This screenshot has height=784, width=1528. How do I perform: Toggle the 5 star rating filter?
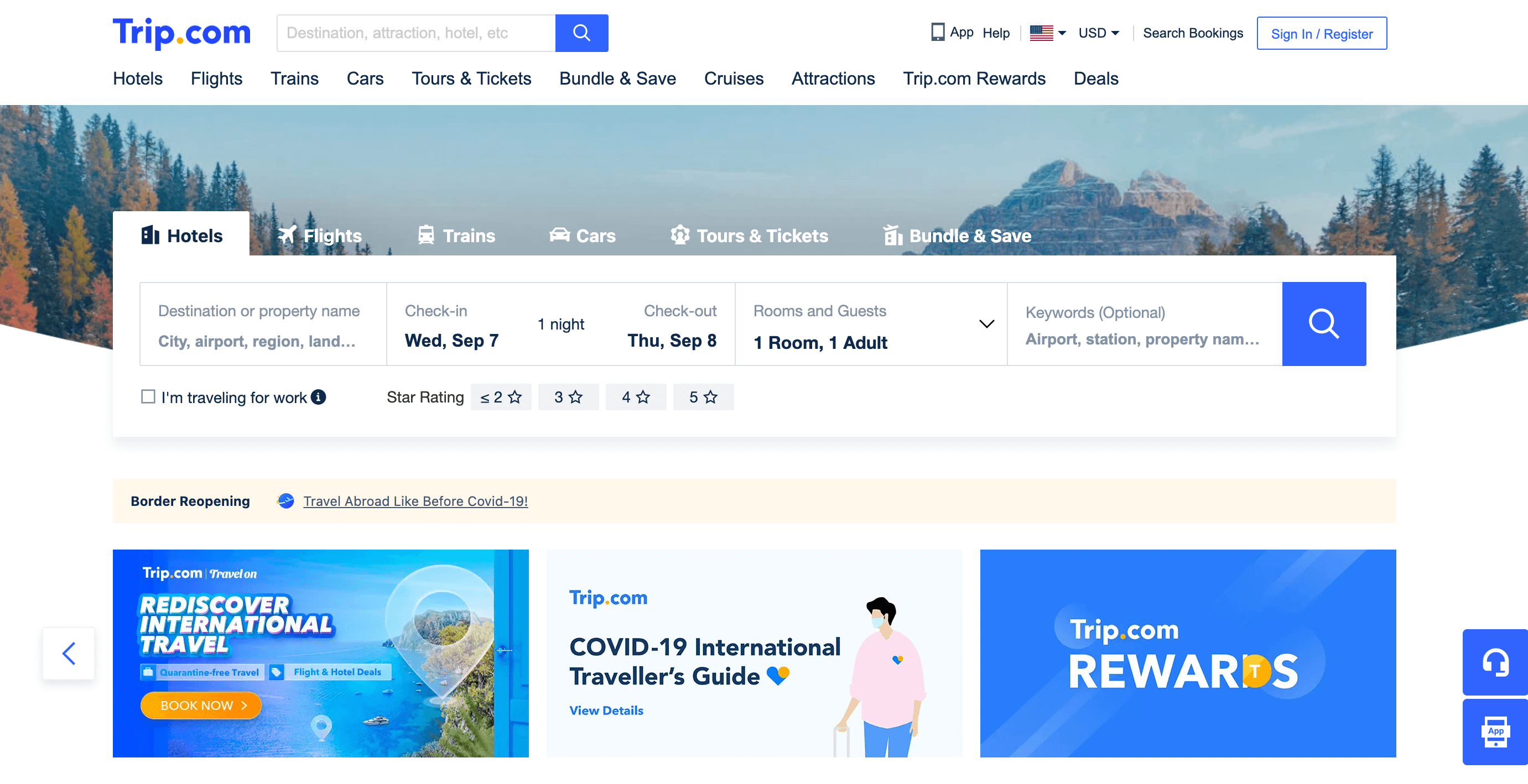(703, 397)
